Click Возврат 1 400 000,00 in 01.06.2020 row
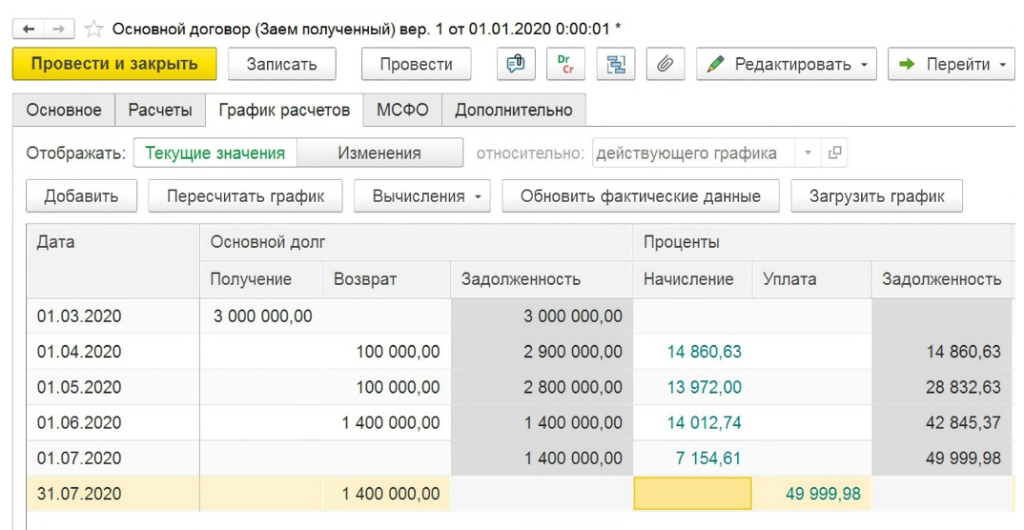The width and height of the screenshot is (1024, 530). click(391, 422)
